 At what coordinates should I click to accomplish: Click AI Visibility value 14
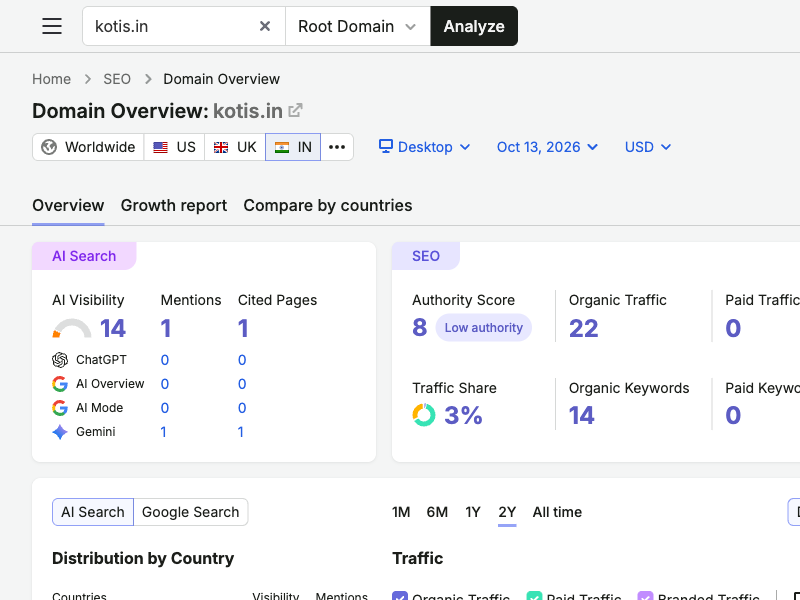(x=113, y=328)
